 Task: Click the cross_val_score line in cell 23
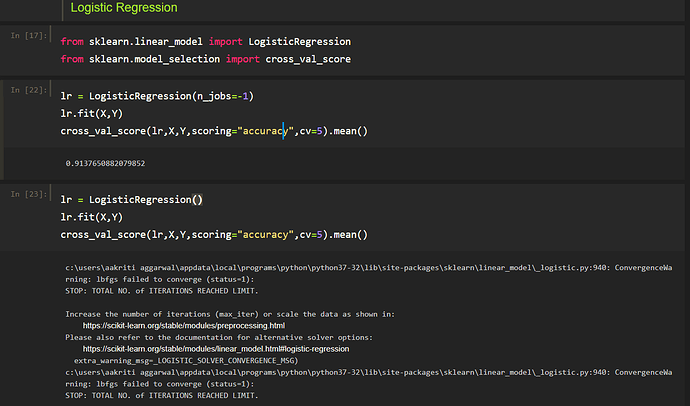214,235
